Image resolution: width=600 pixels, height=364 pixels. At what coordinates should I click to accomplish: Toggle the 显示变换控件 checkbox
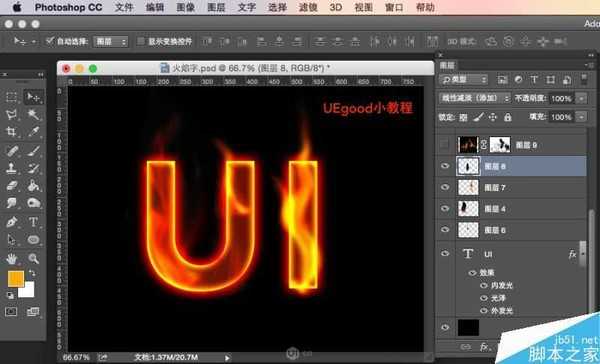[141, 41]
